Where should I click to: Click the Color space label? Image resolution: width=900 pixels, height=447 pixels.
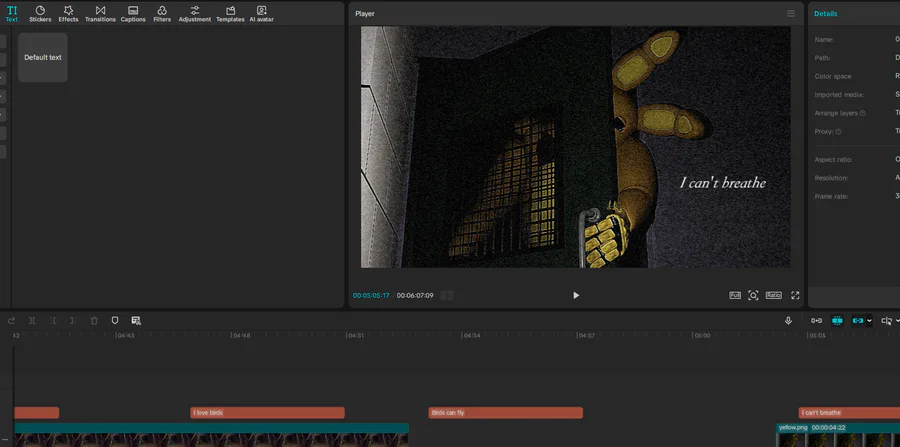pos(833,76)
